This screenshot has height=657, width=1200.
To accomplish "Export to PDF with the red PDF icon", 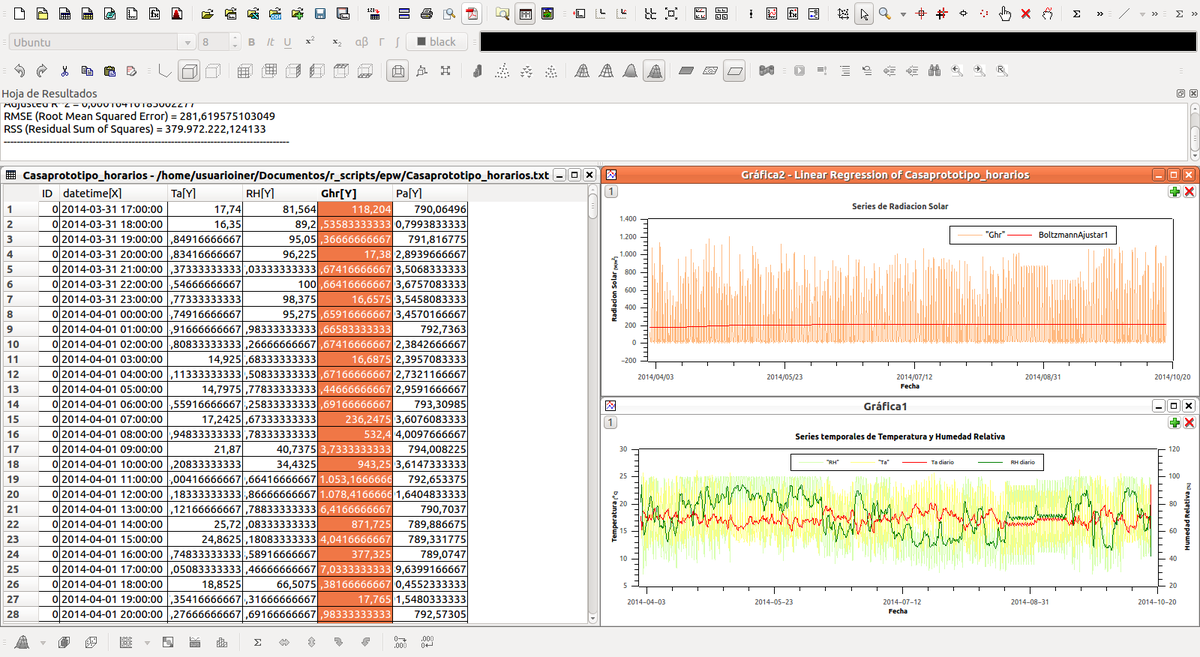I will coord(471,15).
